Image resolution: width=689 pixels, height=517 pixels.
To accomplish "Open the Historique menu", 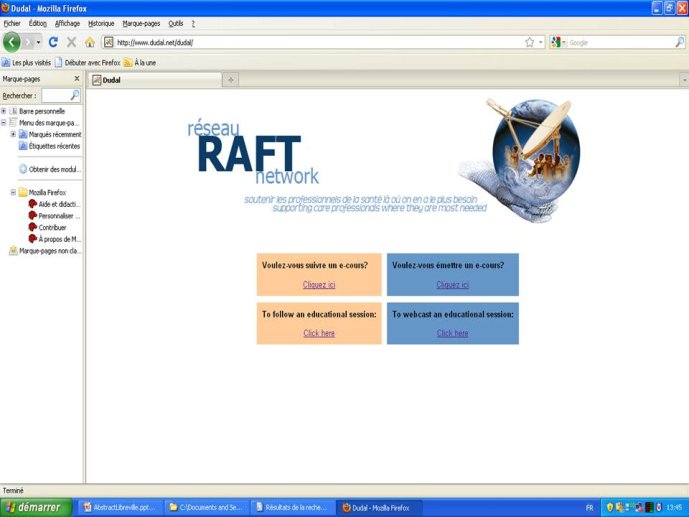I will pyautogui.click(x=101, y=23).
